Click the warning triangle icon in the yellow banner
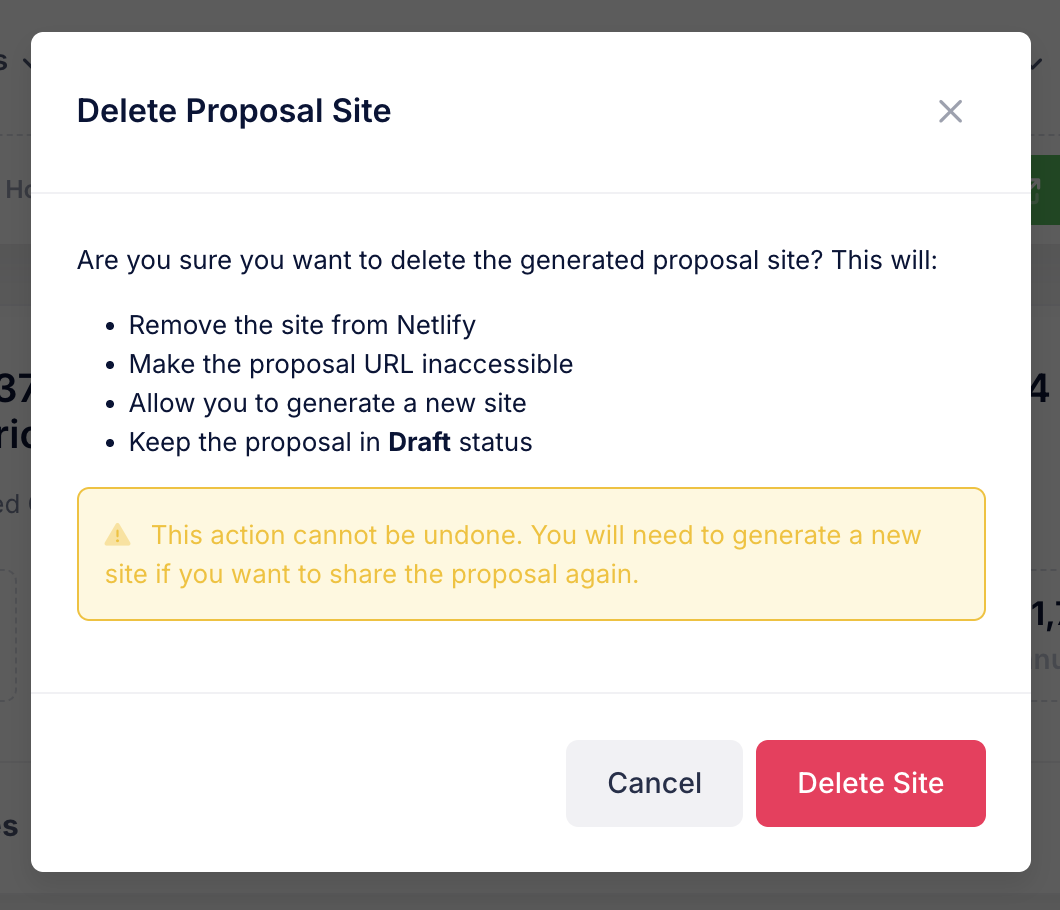1060x910 pixels. point(117,533)
